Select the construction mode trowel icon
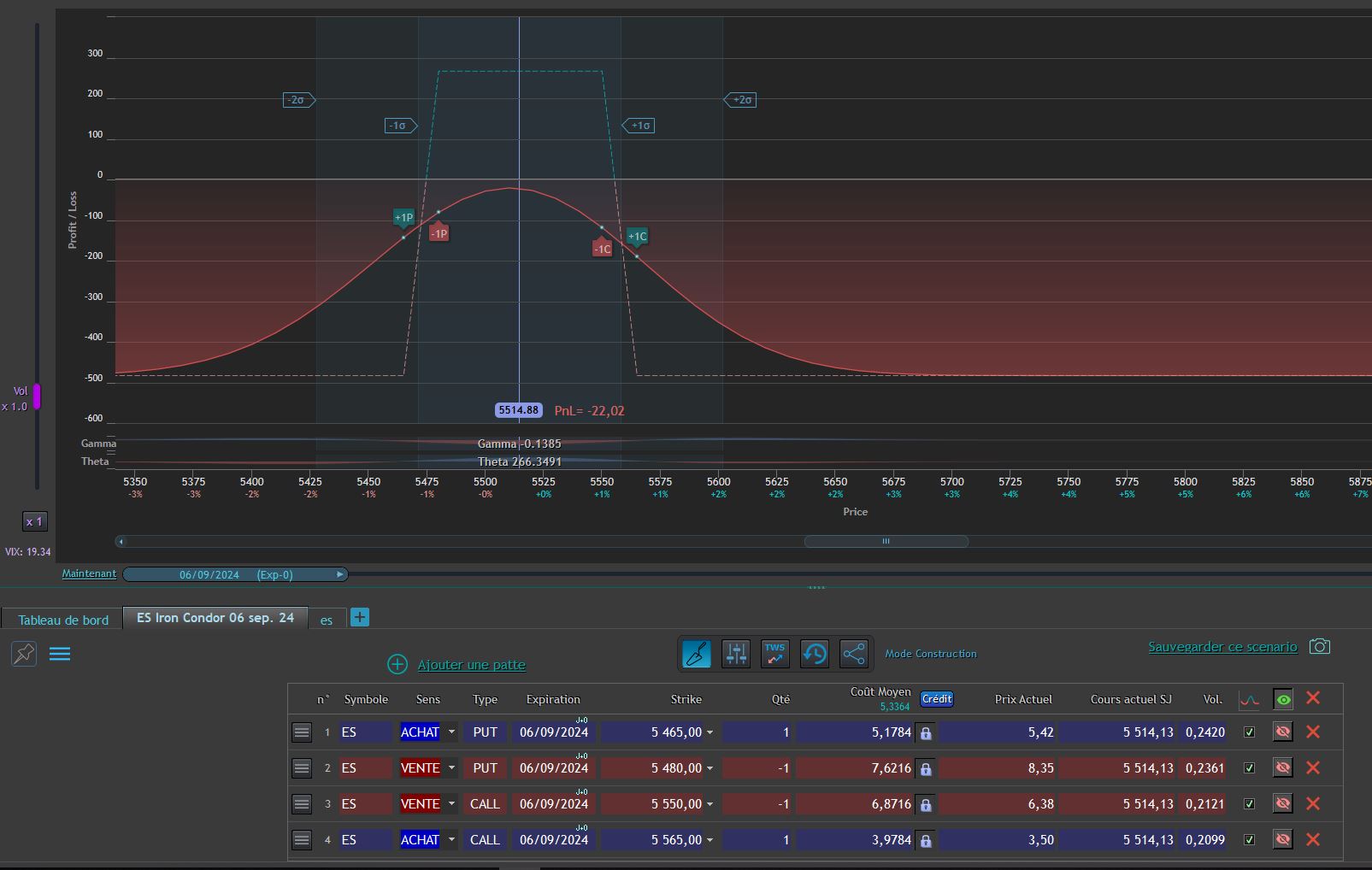 pos(696,655)
